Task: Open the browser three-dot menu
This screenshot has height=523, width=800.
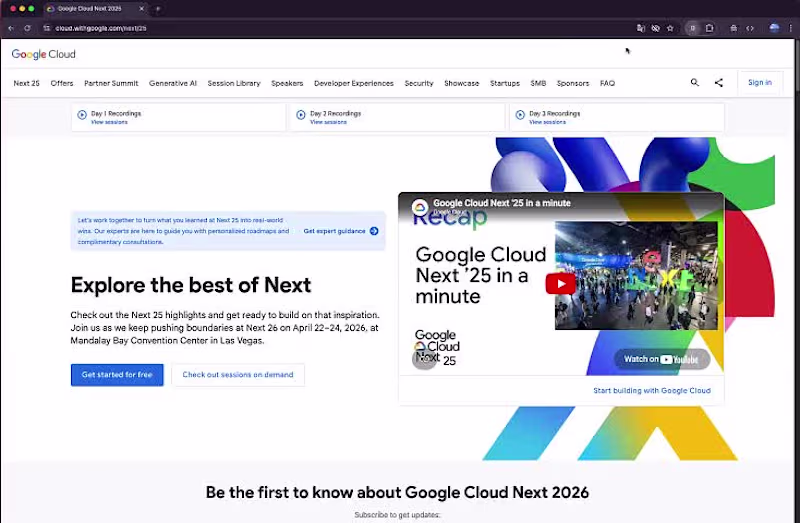Action: tap(790, 28)
